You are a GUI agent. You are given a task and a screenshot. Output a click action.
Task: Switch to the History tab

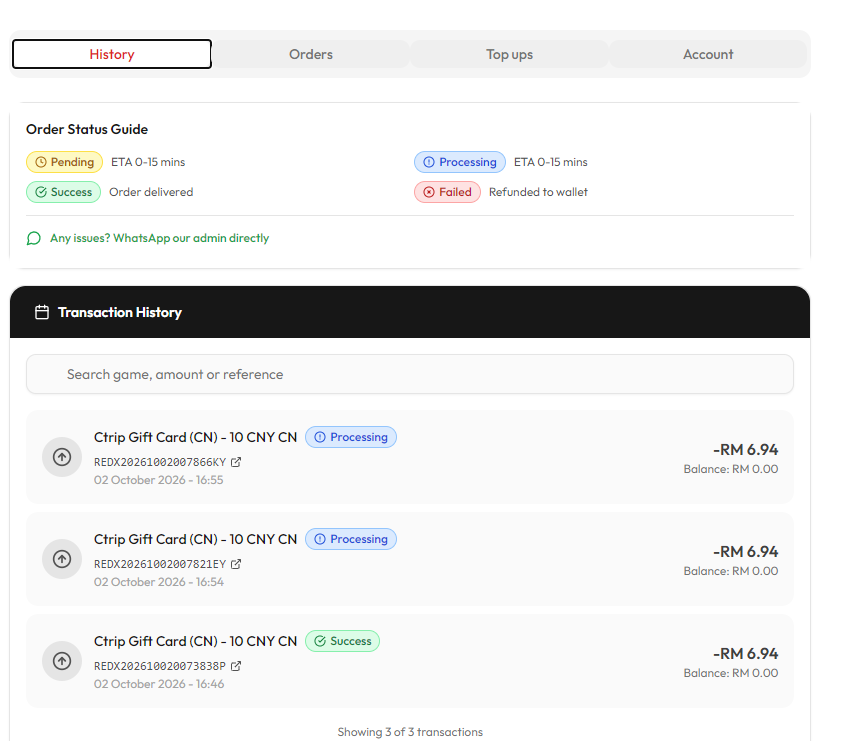[112, 54]
